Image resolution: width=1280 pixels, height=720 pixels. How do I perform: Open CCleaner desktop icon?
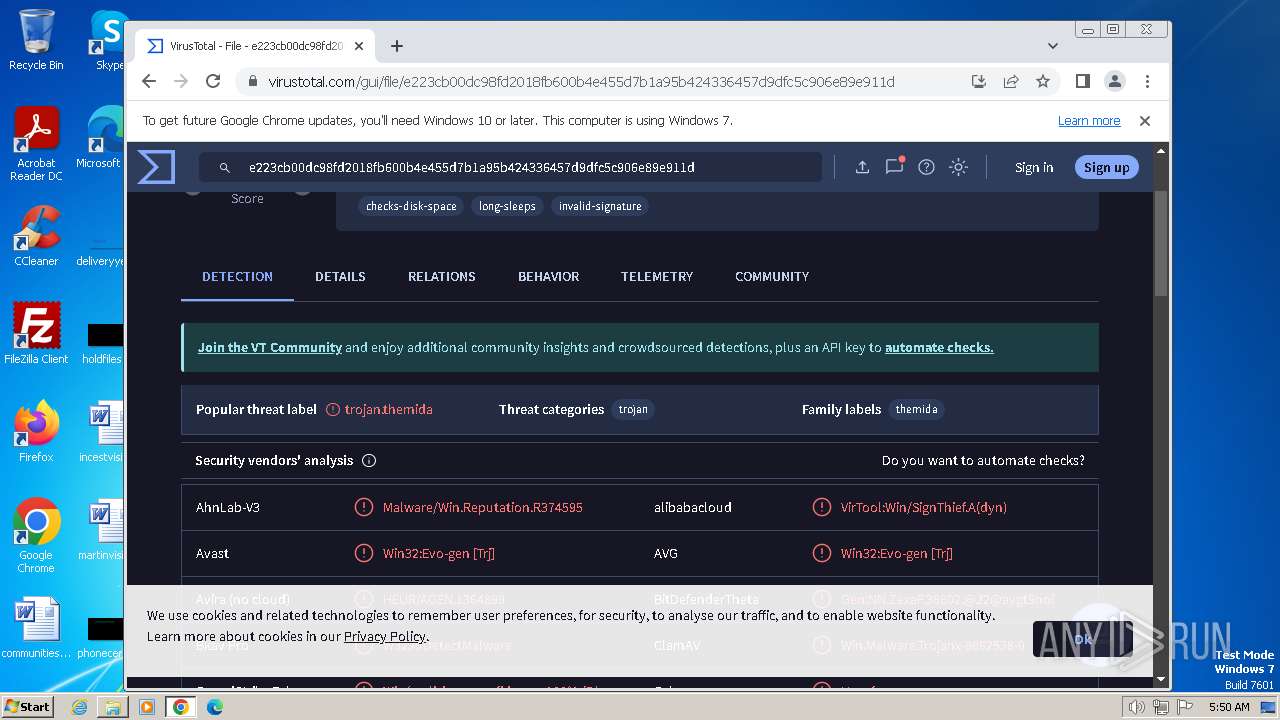point(36,236)
